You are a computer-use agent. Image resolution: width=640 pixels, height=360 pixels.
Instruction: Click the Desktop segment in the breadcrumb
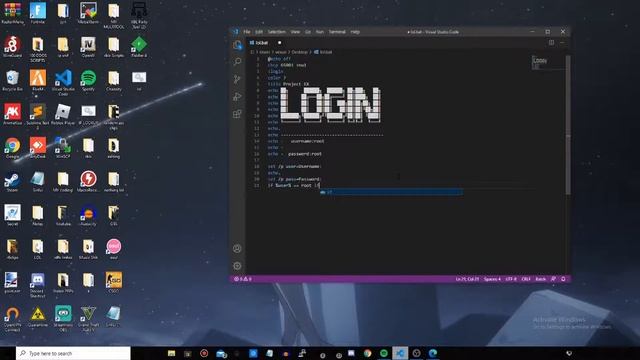click(x=299, y=52)
